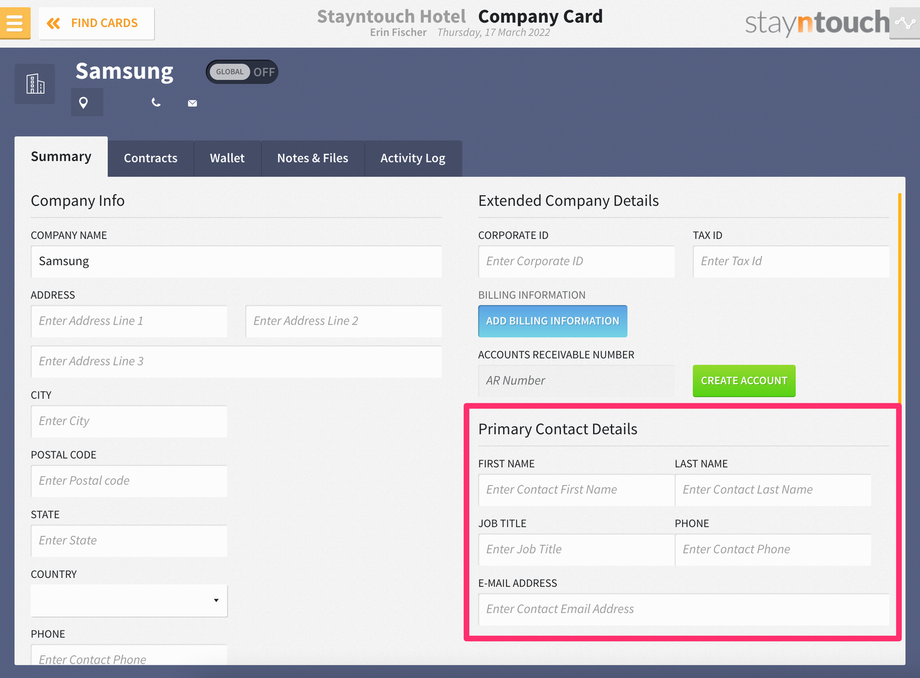Click the Stayntouch Hotel title text
The height and width of the screenshot is (678, 920).
pos(391,16)
